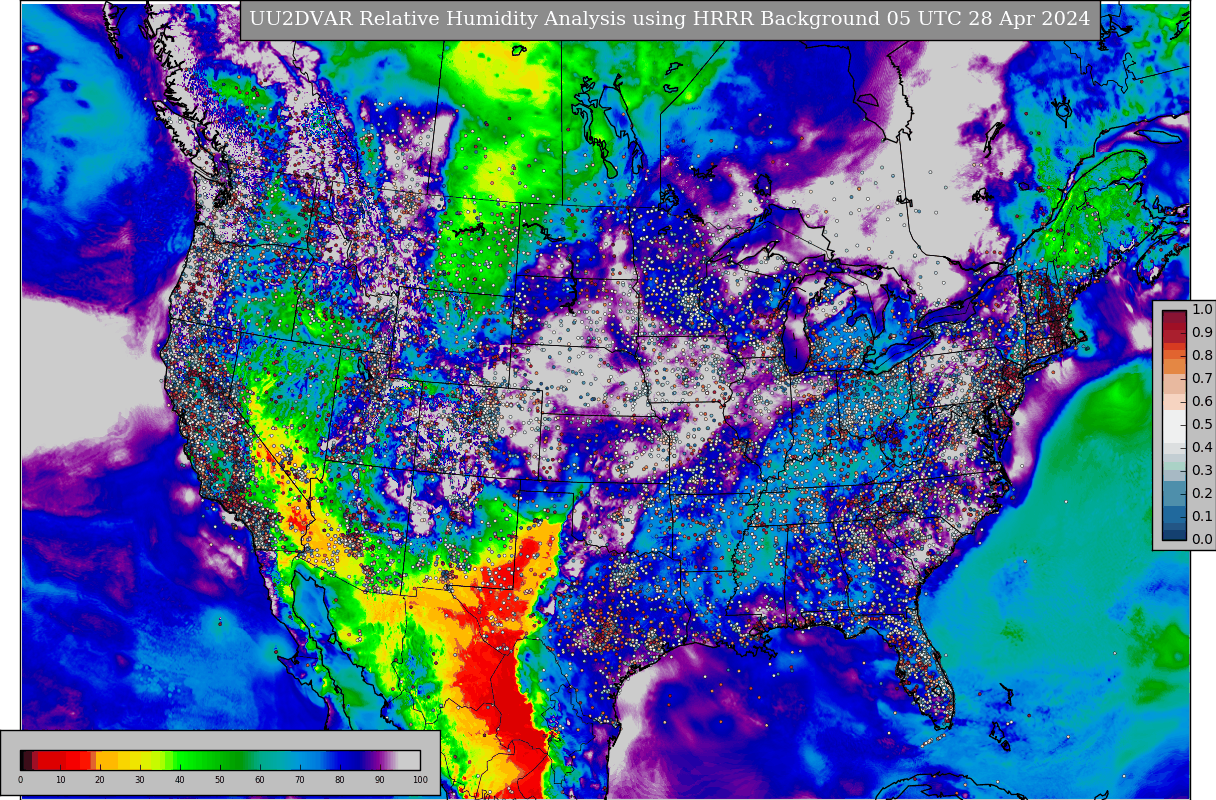This screenshot has width=1216, height=800.
Task: Click the "0.3" label on the right colorbar
Action: coord(1202,471)
